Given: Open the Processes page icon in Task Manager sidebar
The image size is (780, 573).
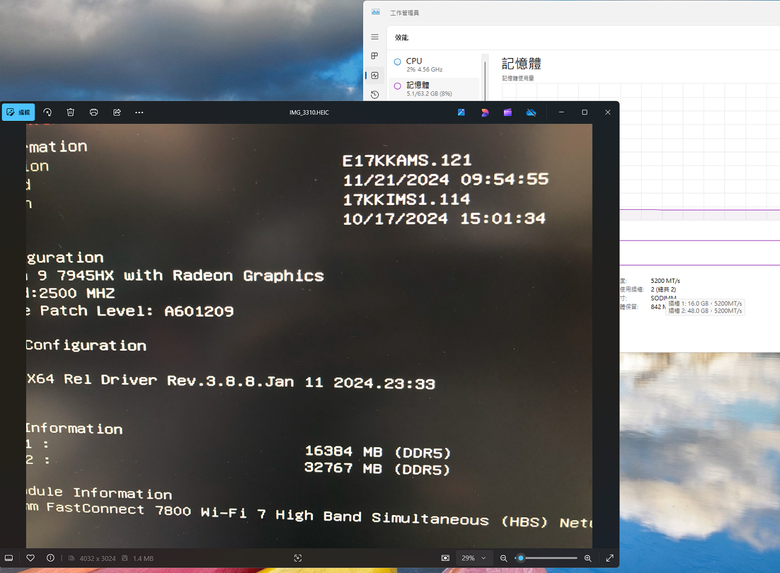Looking at the screenshot, I should point(375,56).
